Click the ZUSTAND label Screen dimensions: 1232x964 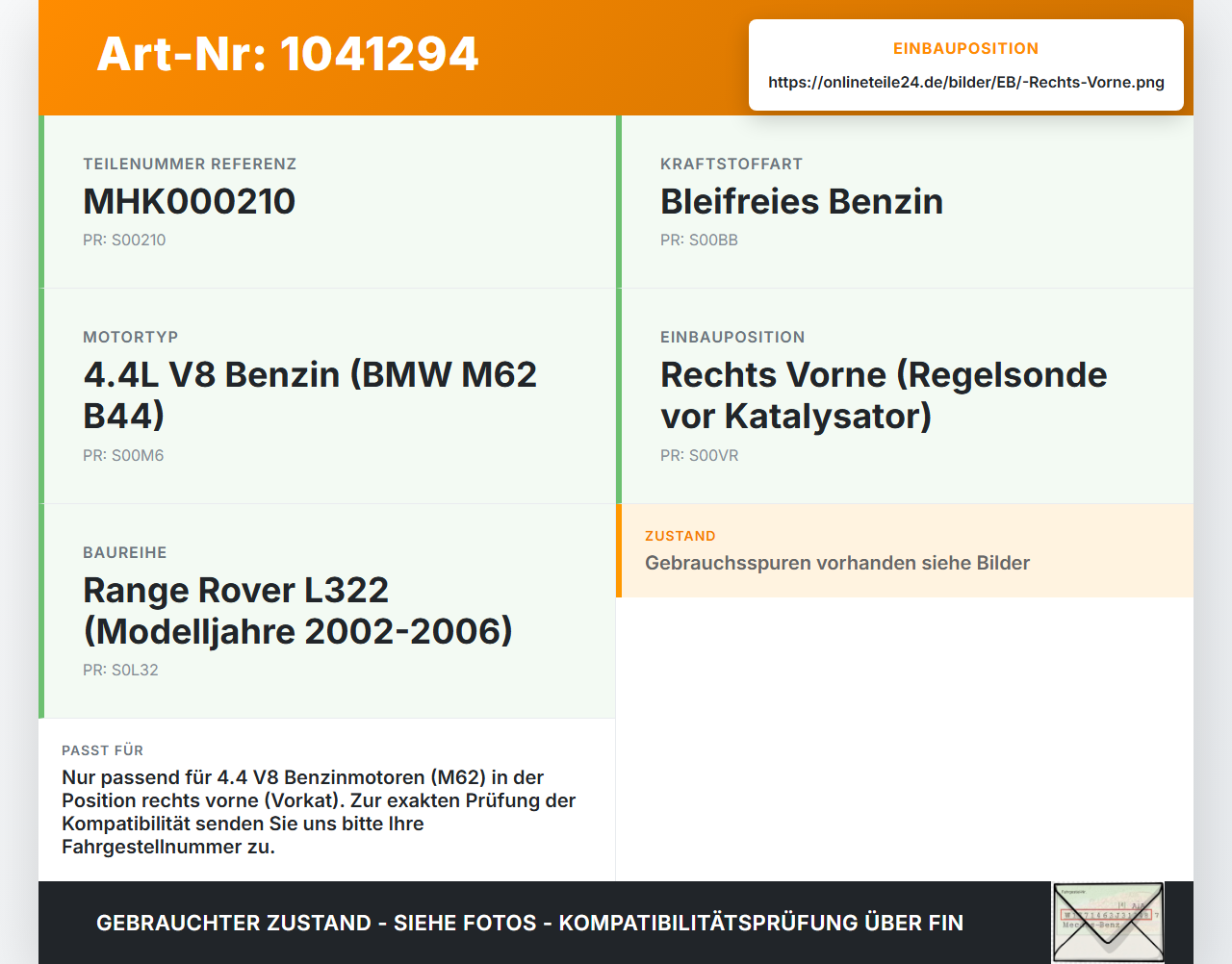680,536
